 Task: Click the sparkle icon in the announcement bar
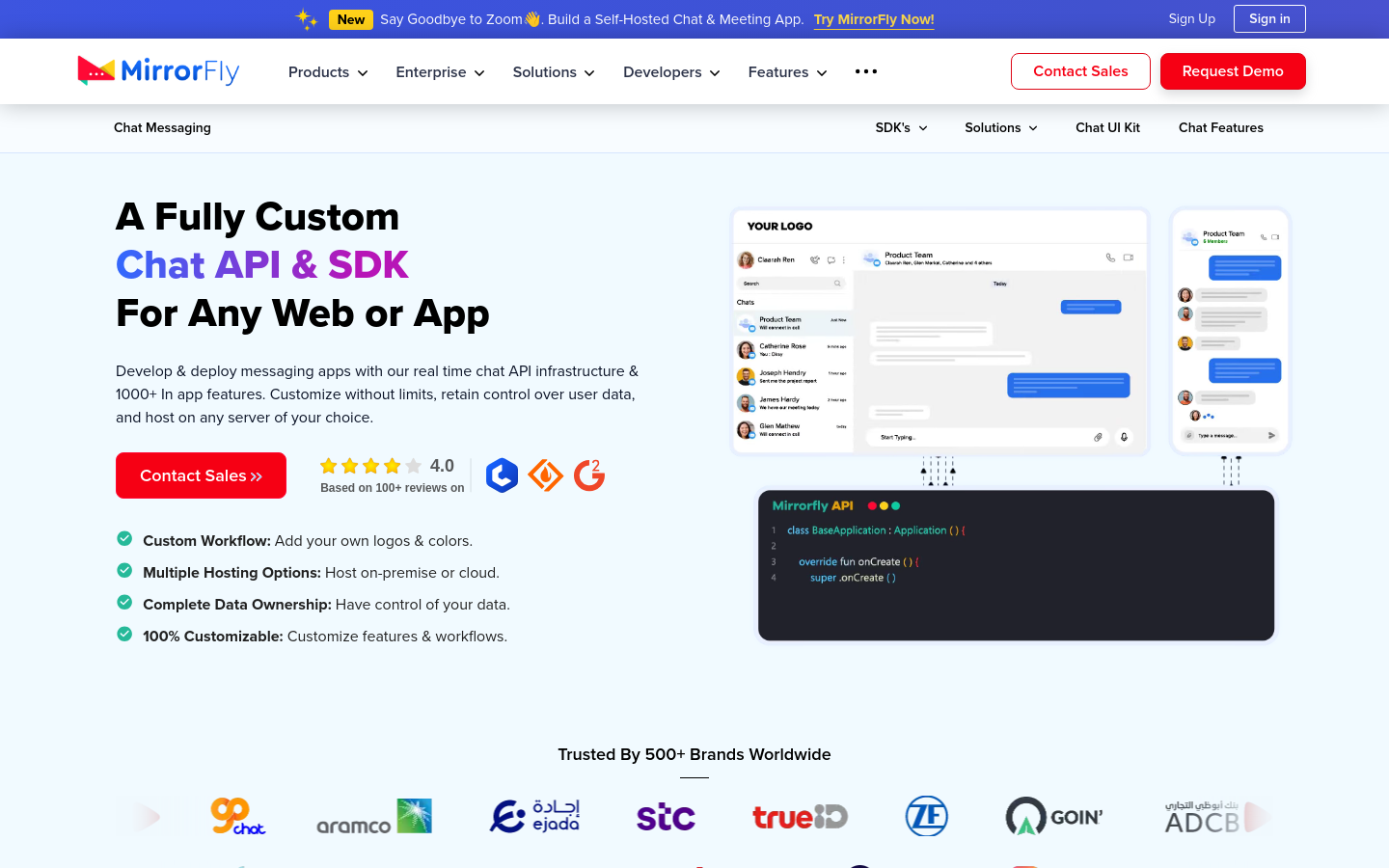tap(307, 19)
